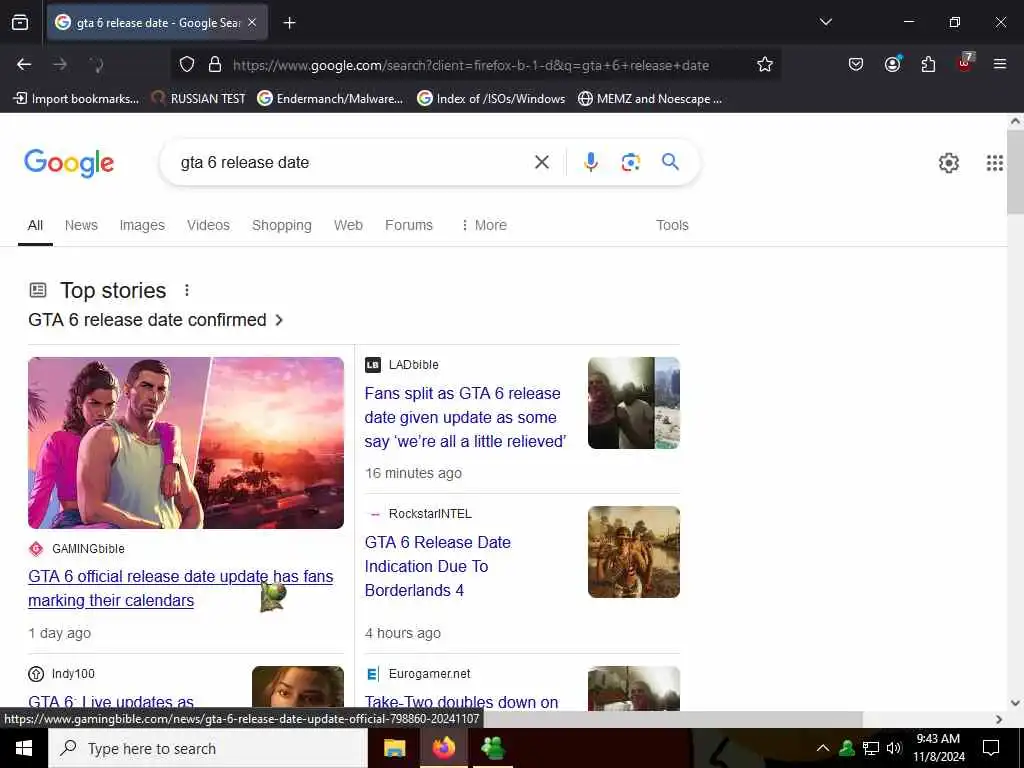Click scrollbar up arrow

[1015, 121]
